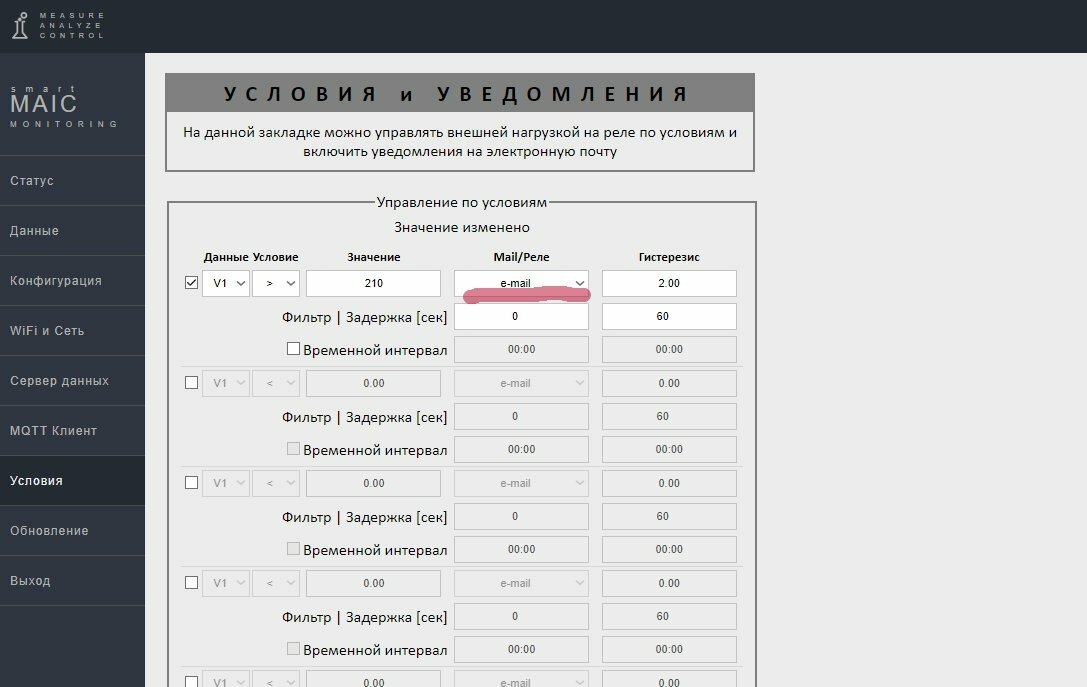Click first condition's interval start time 00:00
Viewport: 1087px width, 687px height.
pos(521,349)
